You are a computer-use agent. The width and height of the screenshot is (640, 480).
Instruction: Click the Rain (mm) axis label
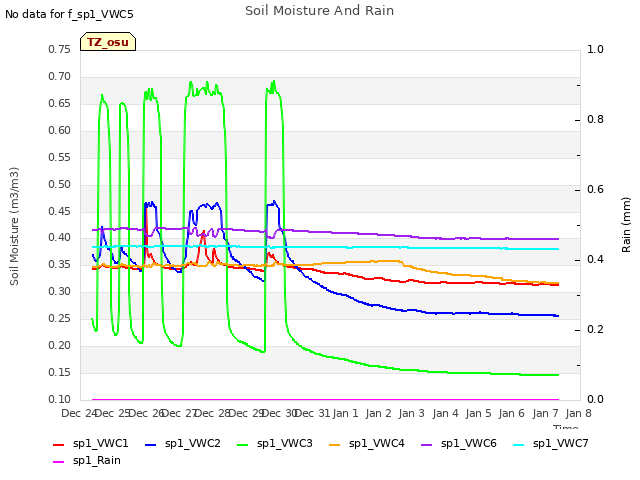point(626,225)
